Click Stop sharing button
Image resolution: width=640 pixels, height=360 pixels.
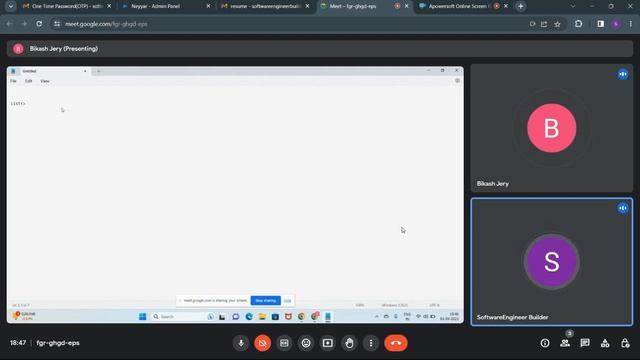pos(266,300)
